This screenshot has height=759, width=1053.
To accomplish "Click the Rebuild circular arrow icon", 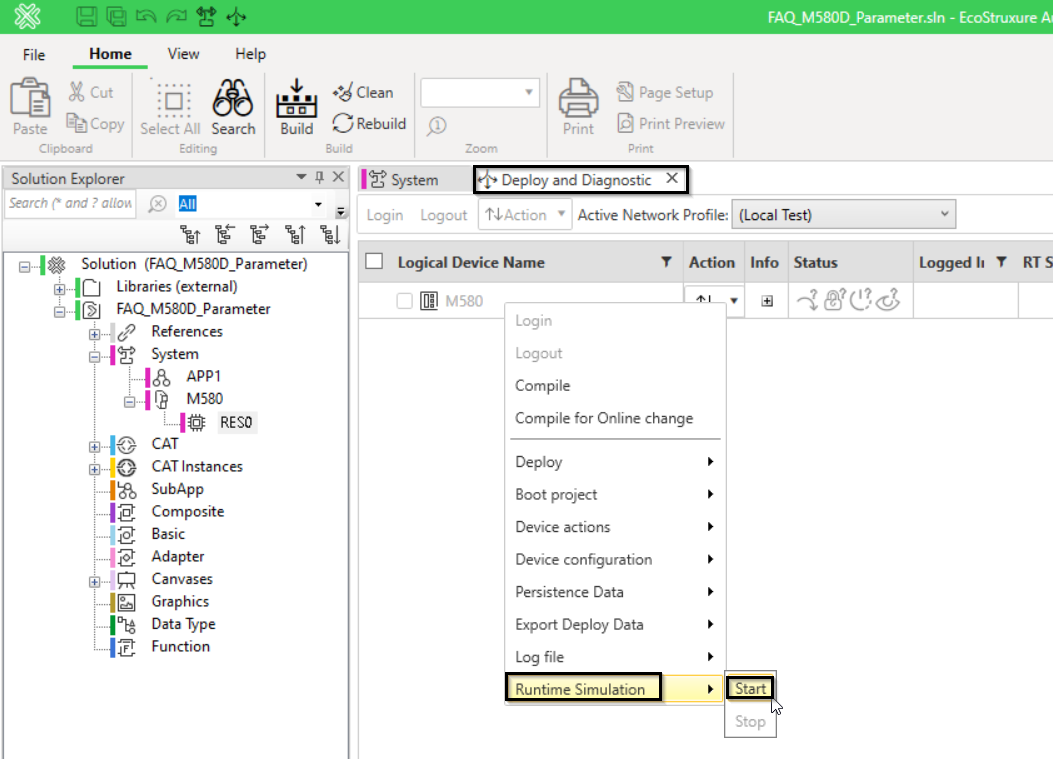I will pos(342,123).
